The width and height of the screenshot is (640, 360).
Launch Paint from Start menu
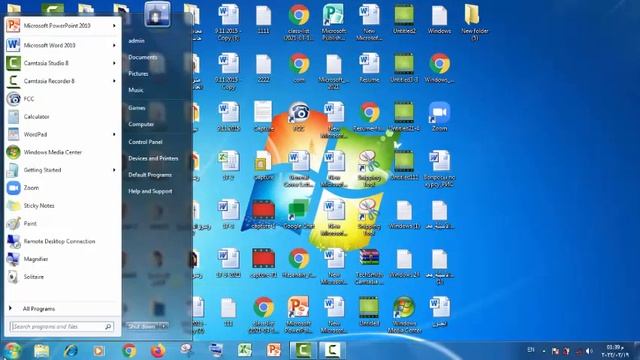(x=63, y=223)
